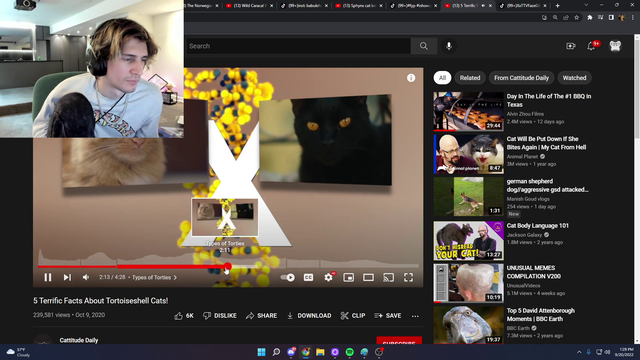Open Windows taskbar search

(276, 352)
